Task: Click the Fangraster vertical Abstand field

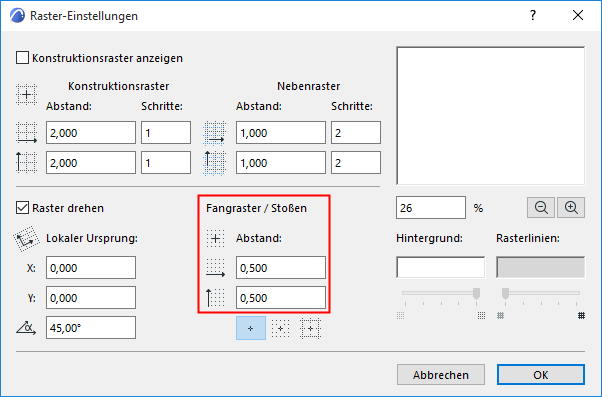Action: point(281,298)
